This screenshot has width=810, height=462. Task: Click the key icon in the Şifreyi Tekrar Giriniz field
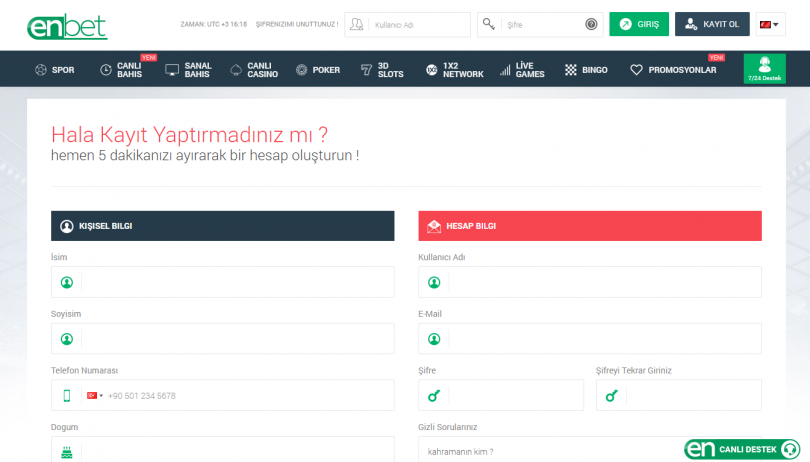point(612,396)
